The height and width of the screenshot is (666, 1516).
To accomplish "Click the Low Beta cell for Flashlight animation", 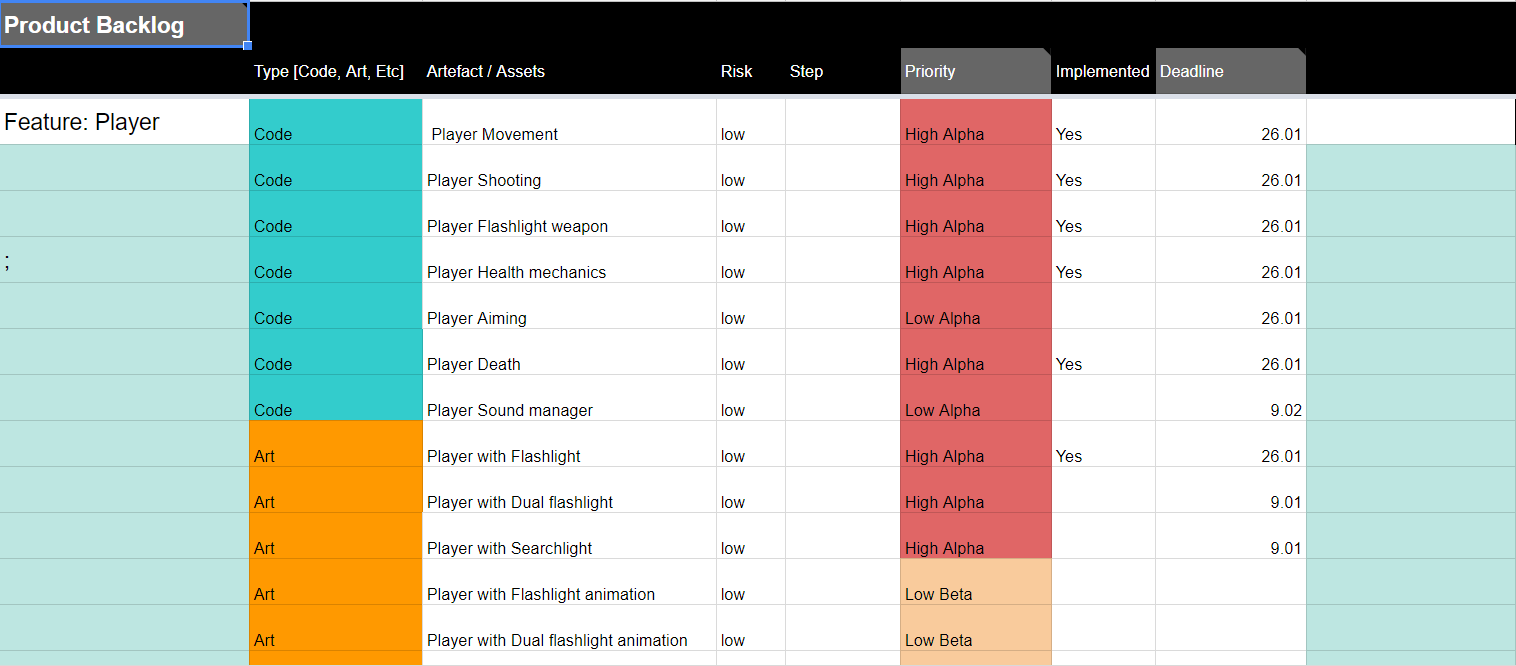I will click(x=975, y=594).
